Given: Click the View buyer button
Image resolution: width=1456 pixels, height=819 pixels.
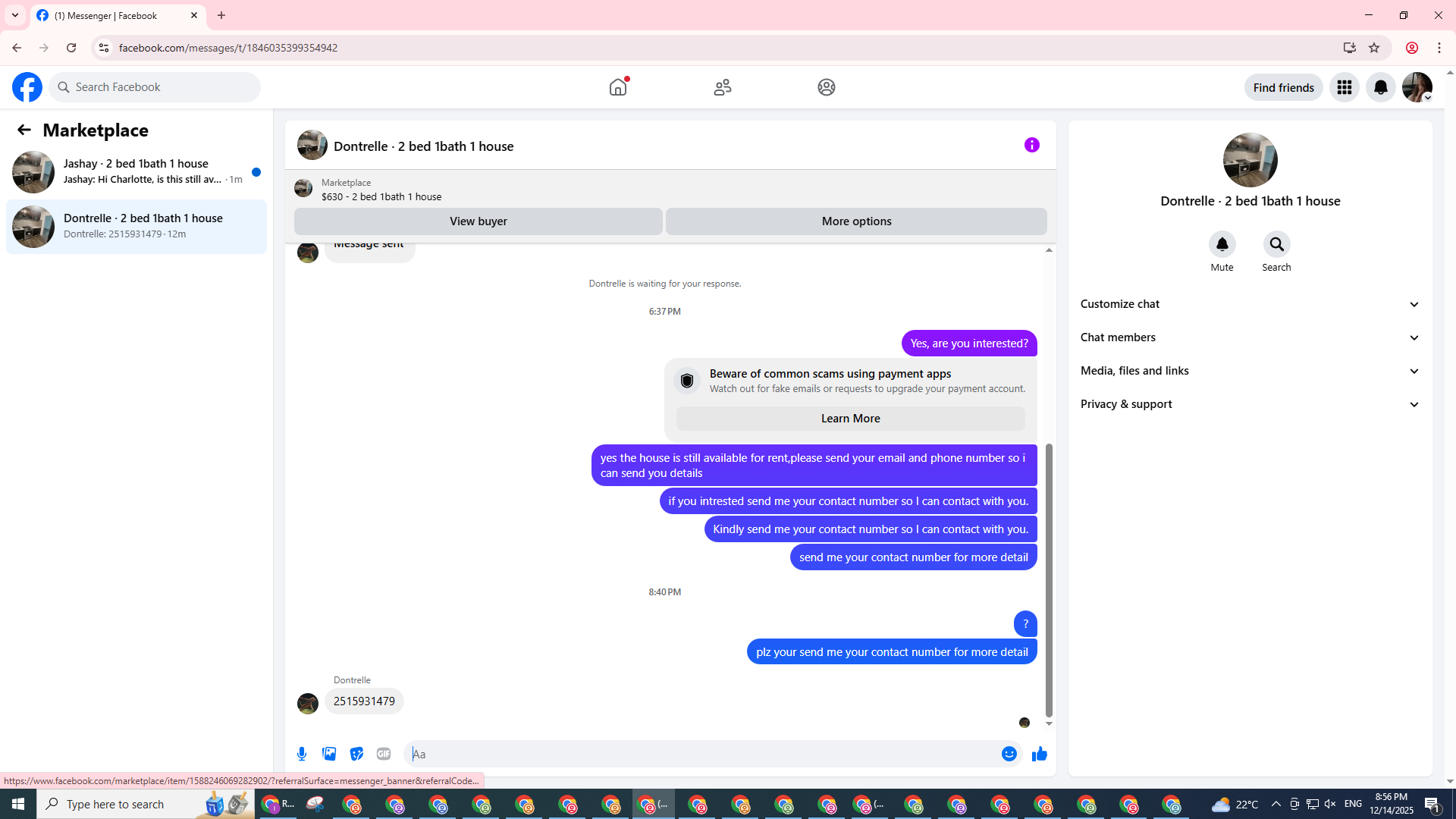Looking at the screenshot, I should coord(478,221).
